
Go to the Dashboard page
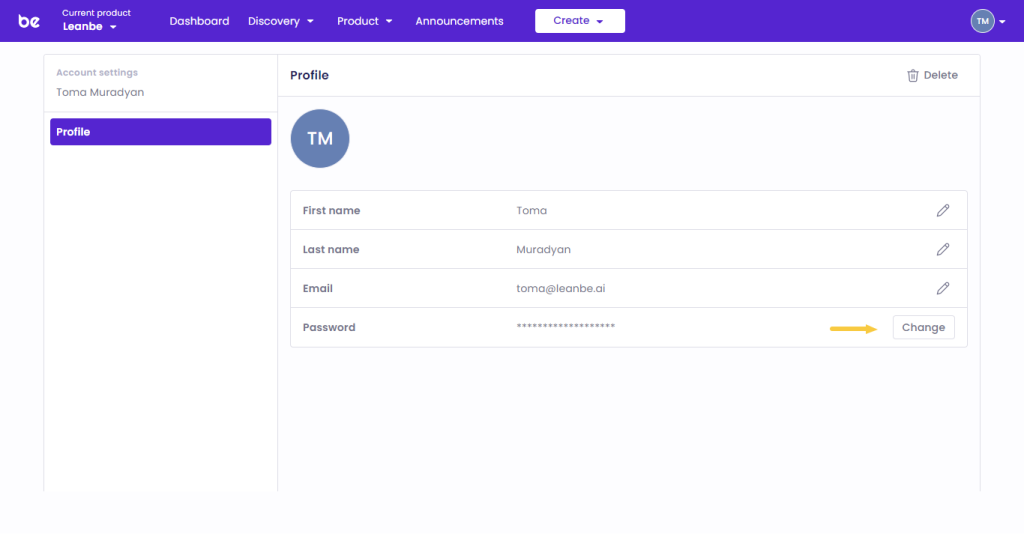[199, 21]
